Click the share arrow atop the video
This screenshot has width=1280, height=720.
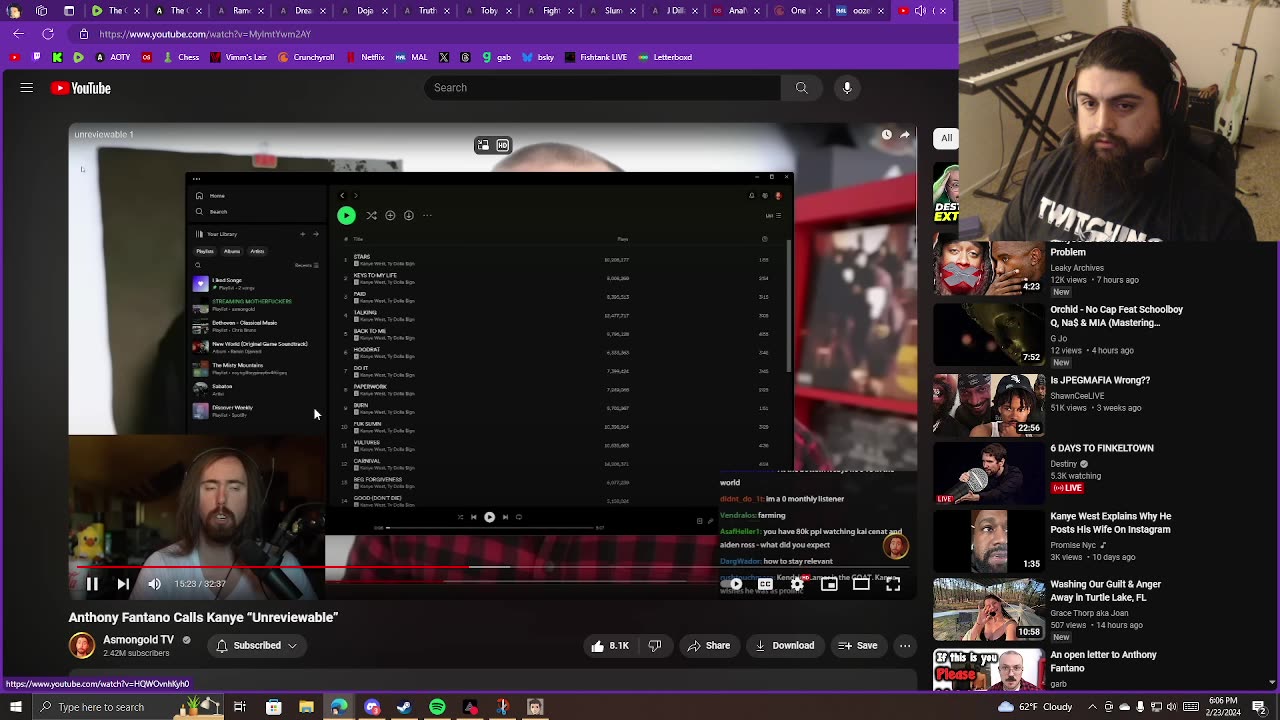905,135
